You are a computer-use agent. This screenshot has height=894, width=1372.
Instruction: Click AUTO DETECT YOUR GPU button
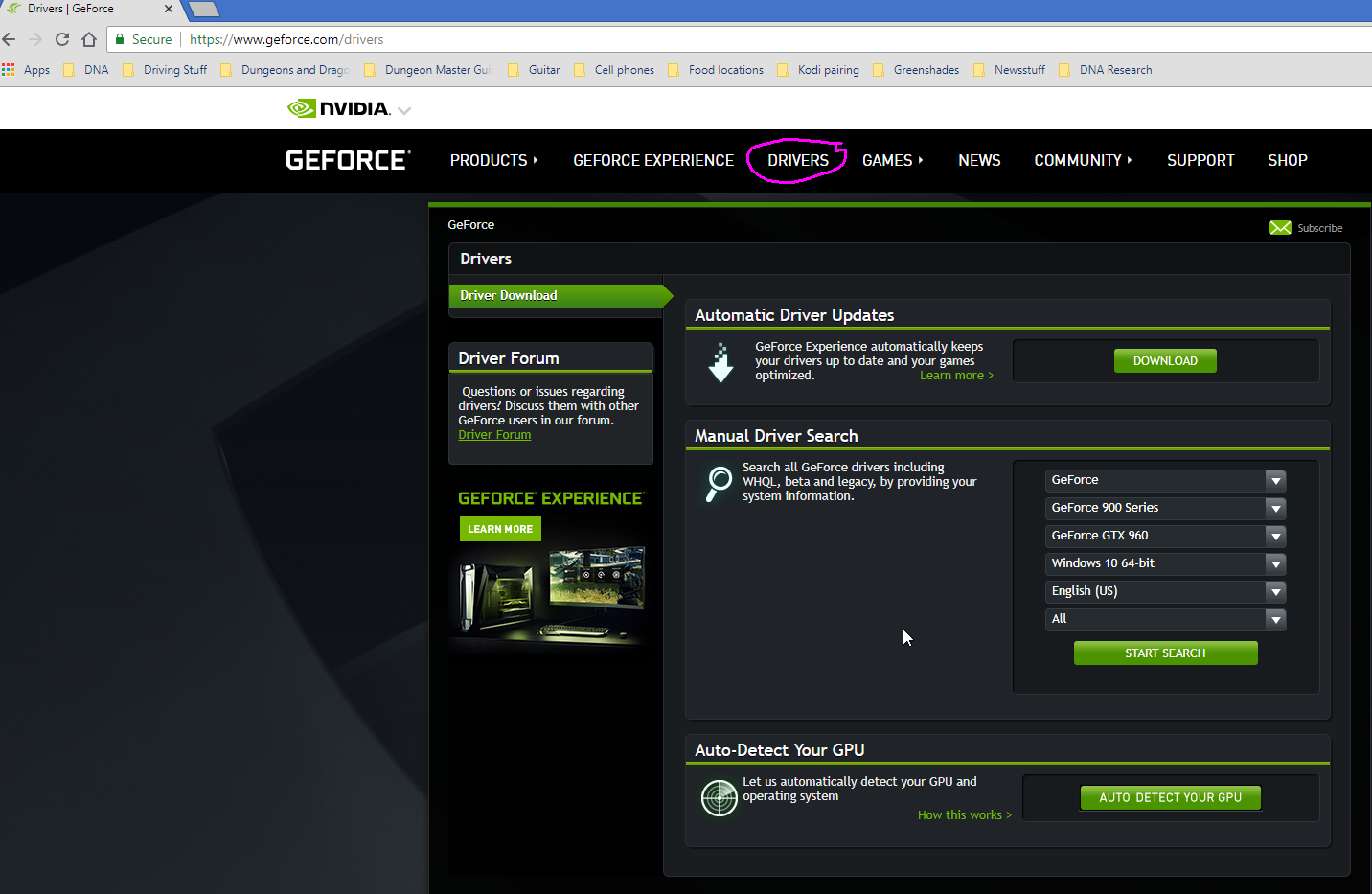(x=1170, y=797)
